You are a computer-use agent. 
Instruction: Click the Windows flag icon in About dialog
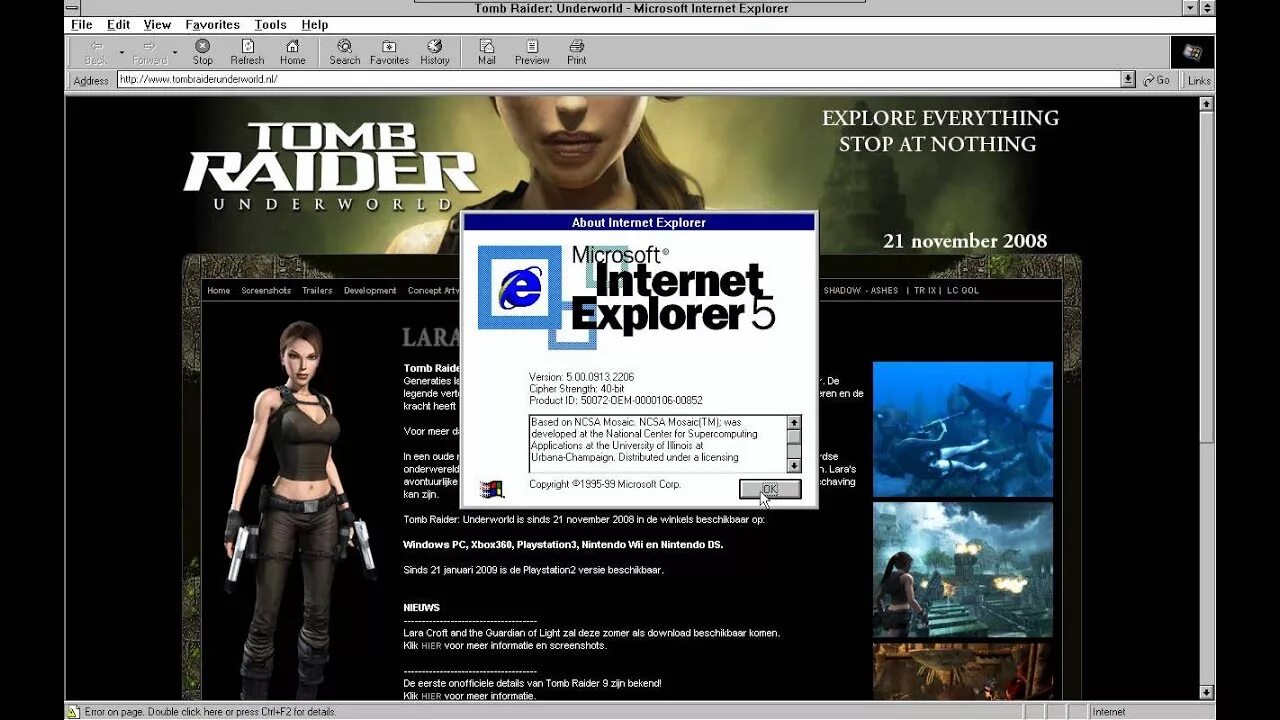(491, 489)
